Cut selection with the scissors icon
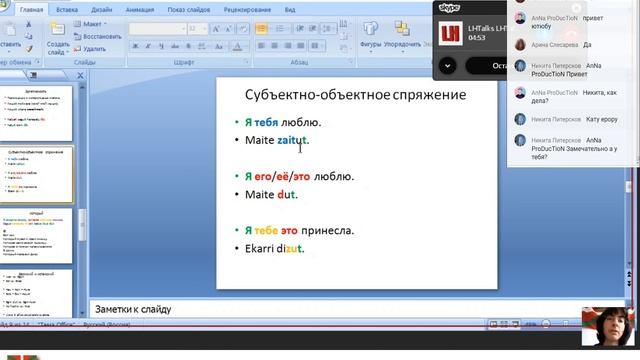Image resolution: width=640 pixels, height=360 pixels. click(29, 24)
